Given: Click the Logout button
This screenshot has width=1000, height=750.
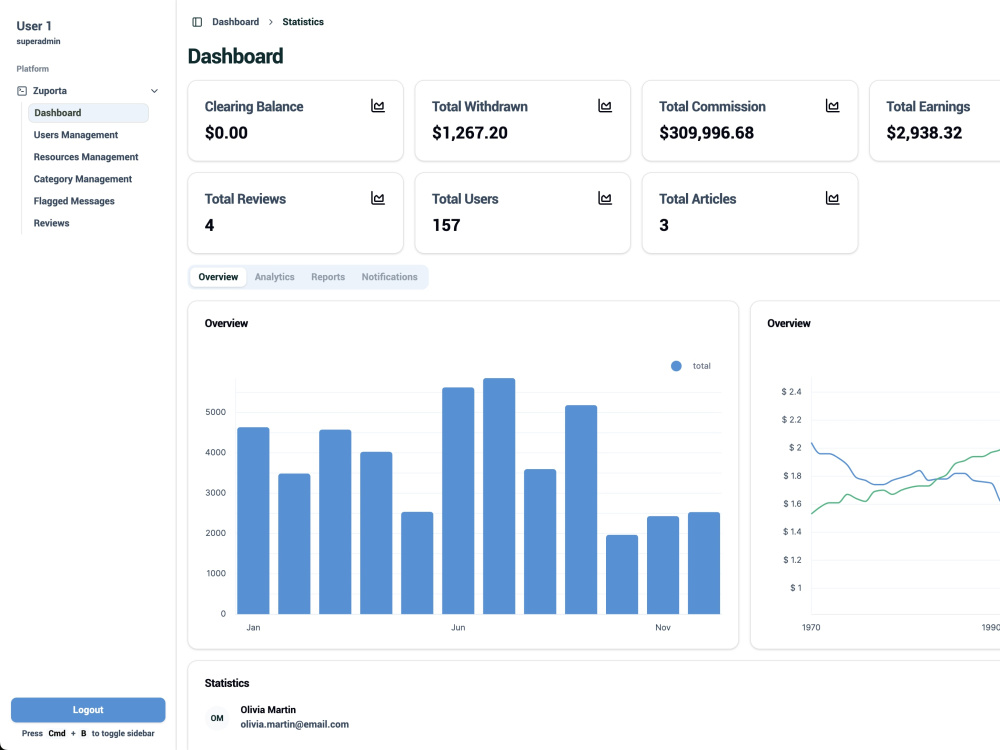Looking at the screenshot, I should click(x=88, y=710).
